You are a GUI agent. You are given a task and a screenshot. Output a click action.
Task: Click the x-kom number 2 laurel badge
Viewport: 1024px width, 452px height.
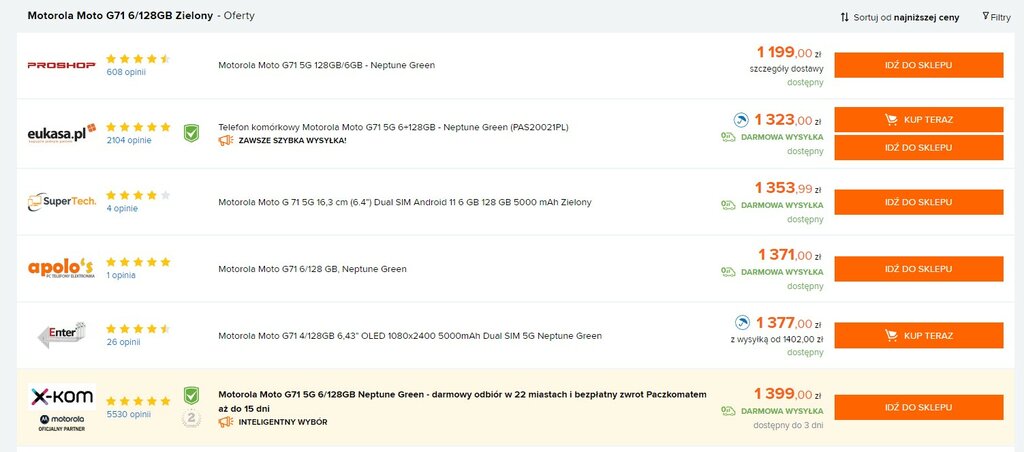point(191,418)
